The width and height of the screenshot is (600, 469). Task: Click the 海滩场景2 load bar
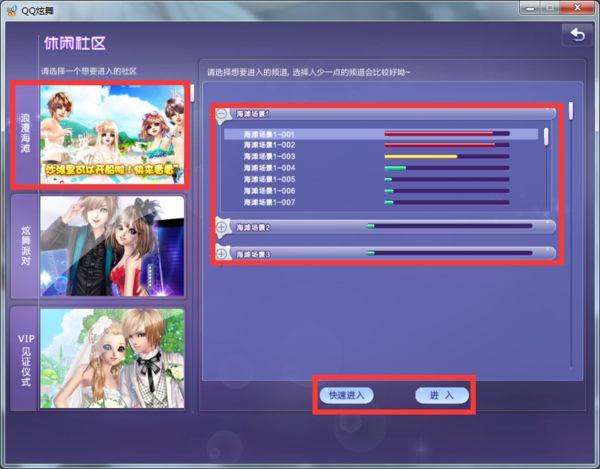(x=450, y=226)
